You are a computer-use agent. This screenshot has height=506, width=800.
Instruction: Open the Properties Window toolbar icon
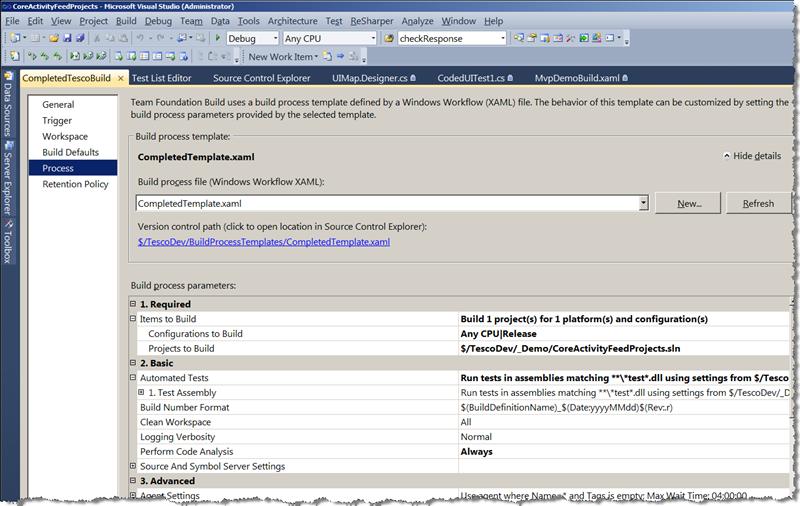(532, 38)
